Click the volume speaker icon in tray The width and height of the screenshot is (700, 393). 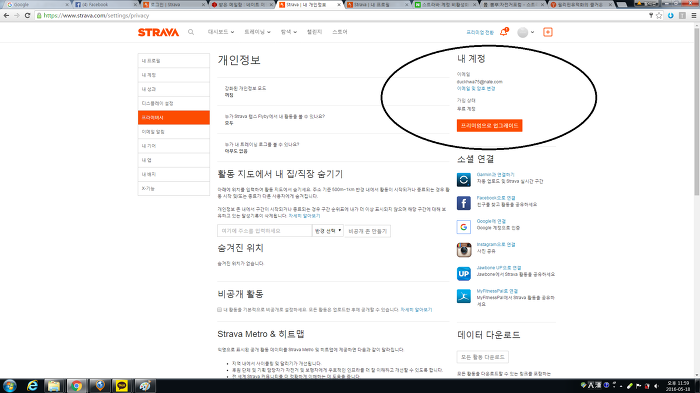(x=656, y=386)
